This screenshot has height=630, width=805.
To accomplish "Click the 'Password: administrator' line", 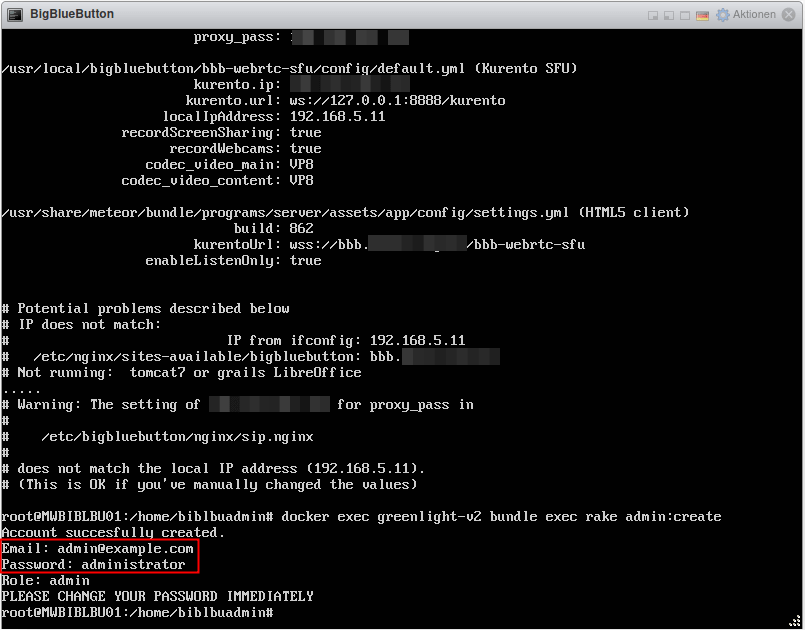I will pos(93,565).
